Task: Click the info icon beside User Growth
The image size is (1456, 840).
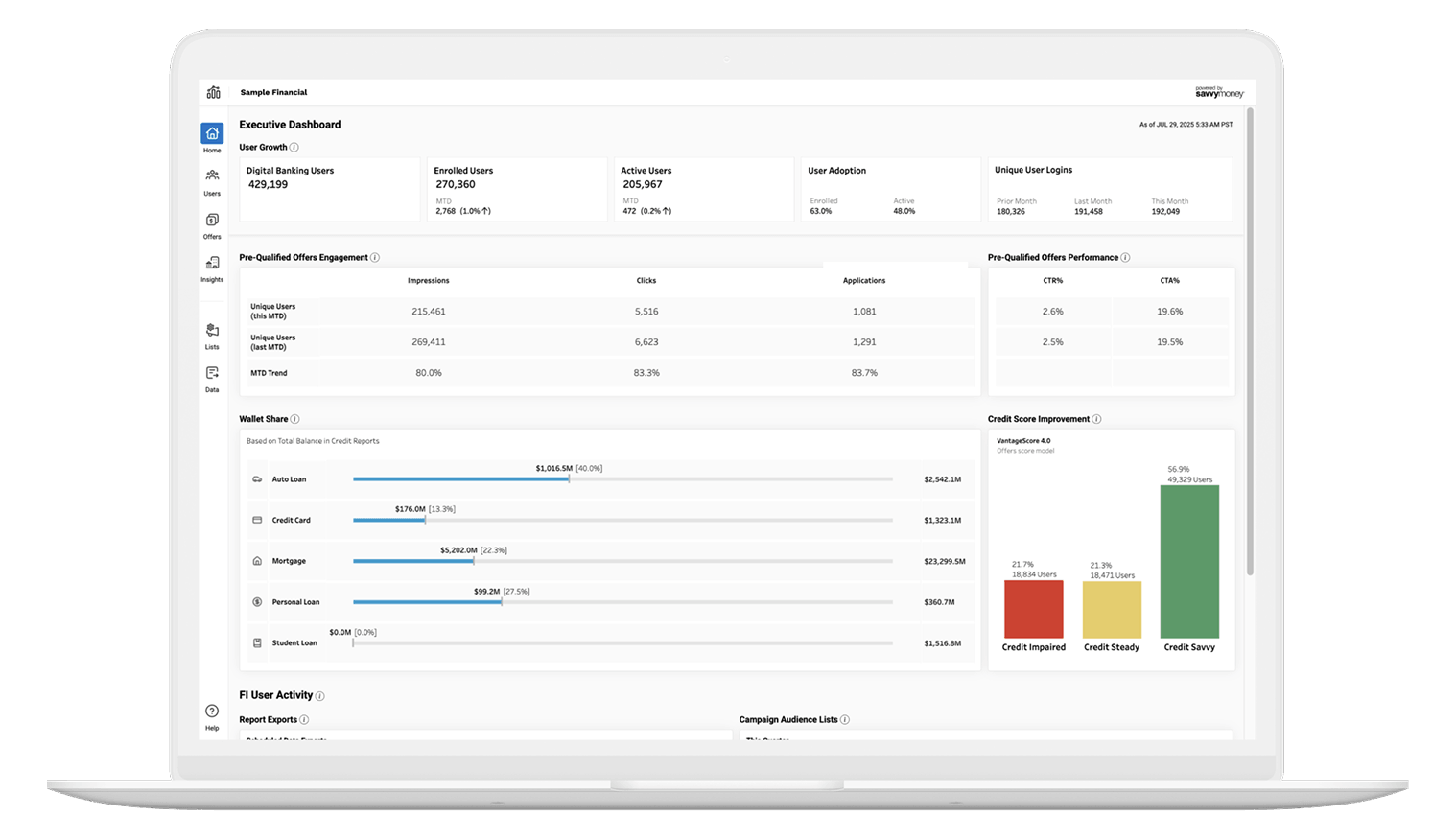Action: coord(294,147)
